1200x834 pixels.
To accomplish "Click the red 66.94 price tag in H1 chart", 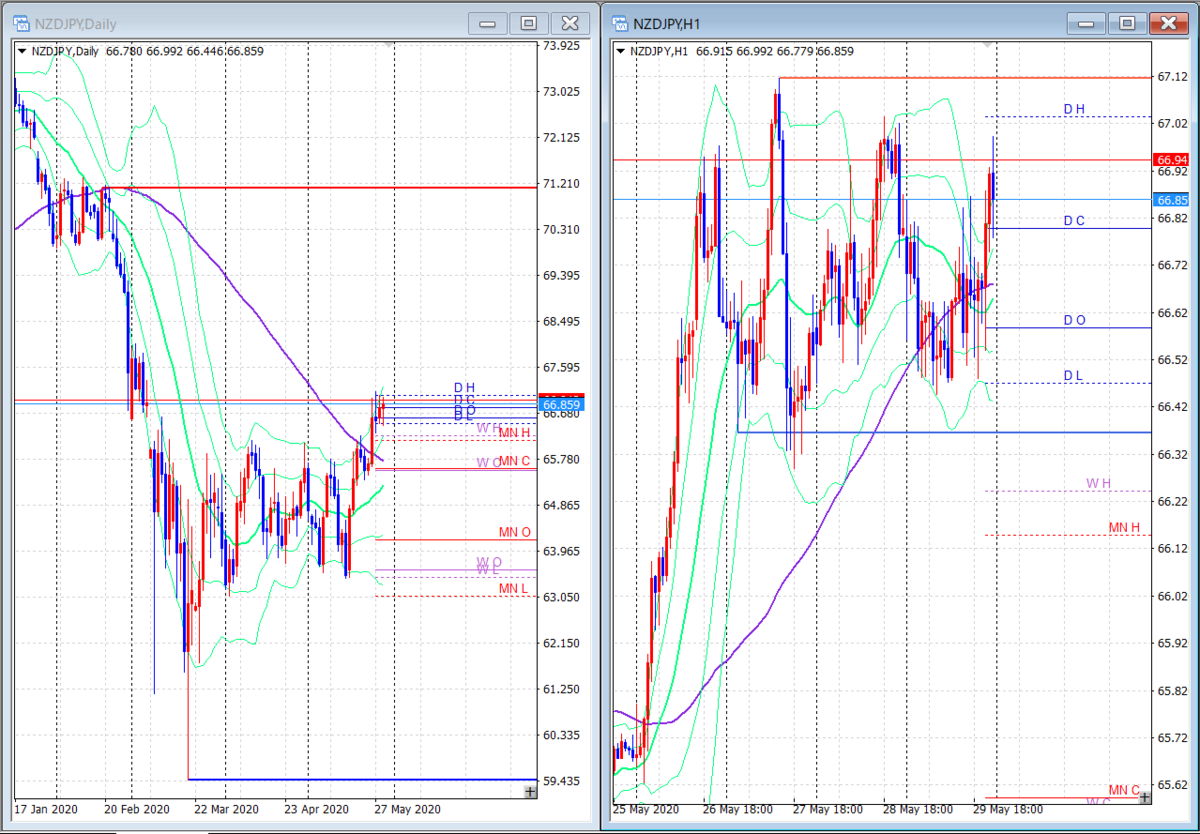I will point(1170,159).
